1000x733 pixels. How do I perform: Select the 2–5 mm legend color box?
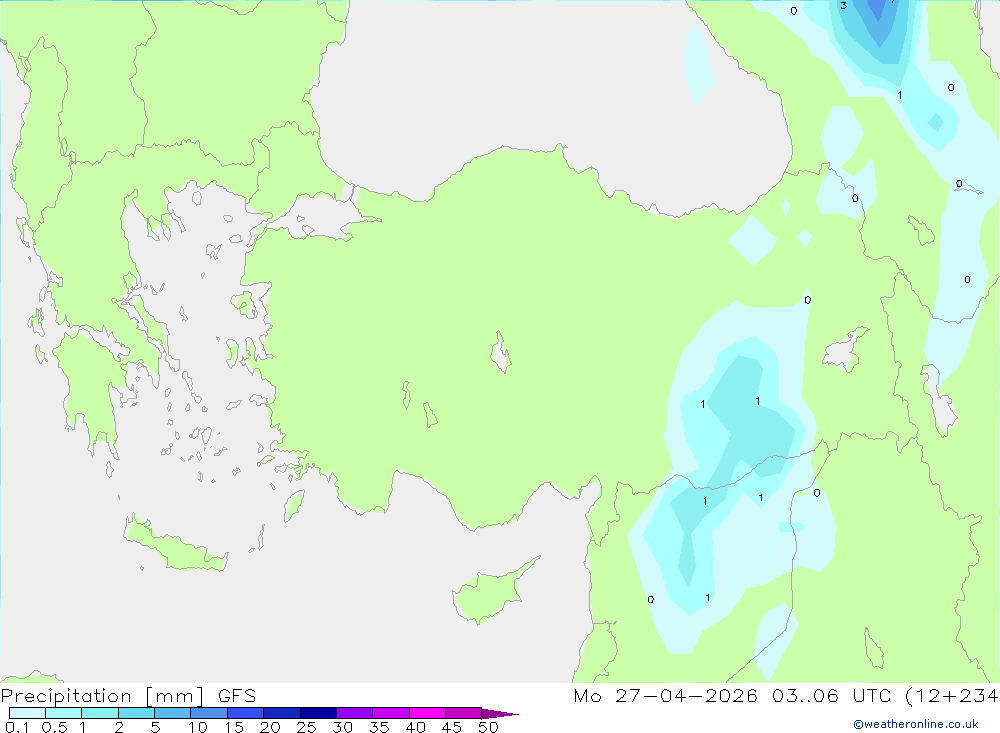(x=136, y=713)
